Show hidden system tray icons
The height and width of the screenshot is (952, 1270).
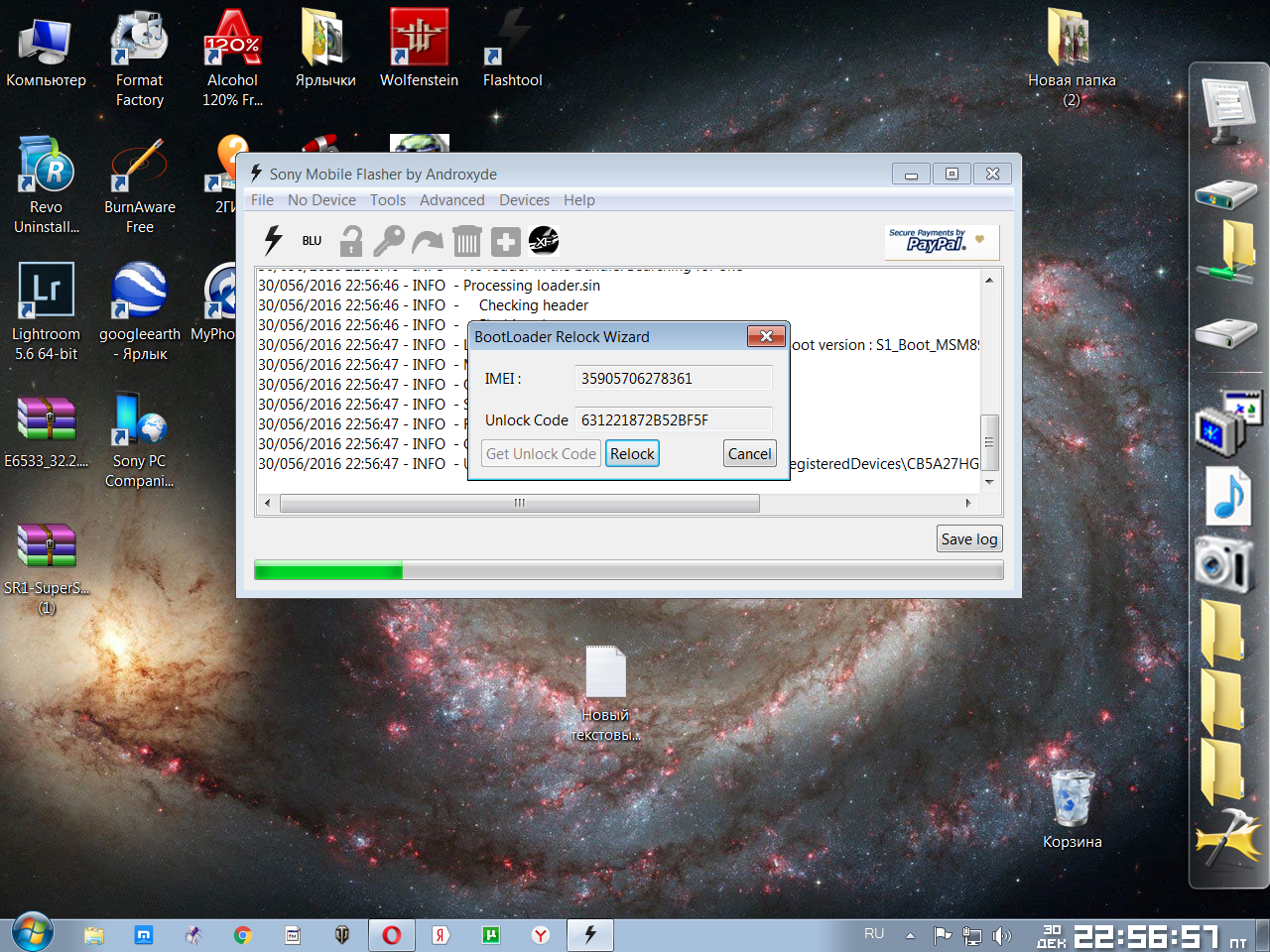(910, 935)
